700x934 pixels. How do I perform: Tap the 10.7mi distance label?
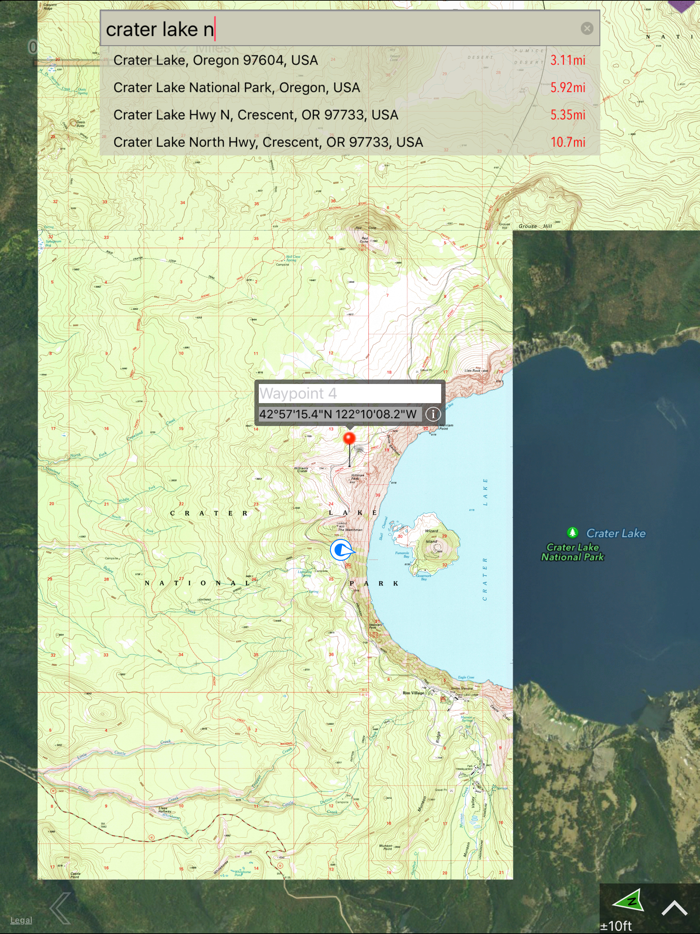pos(567,142)
